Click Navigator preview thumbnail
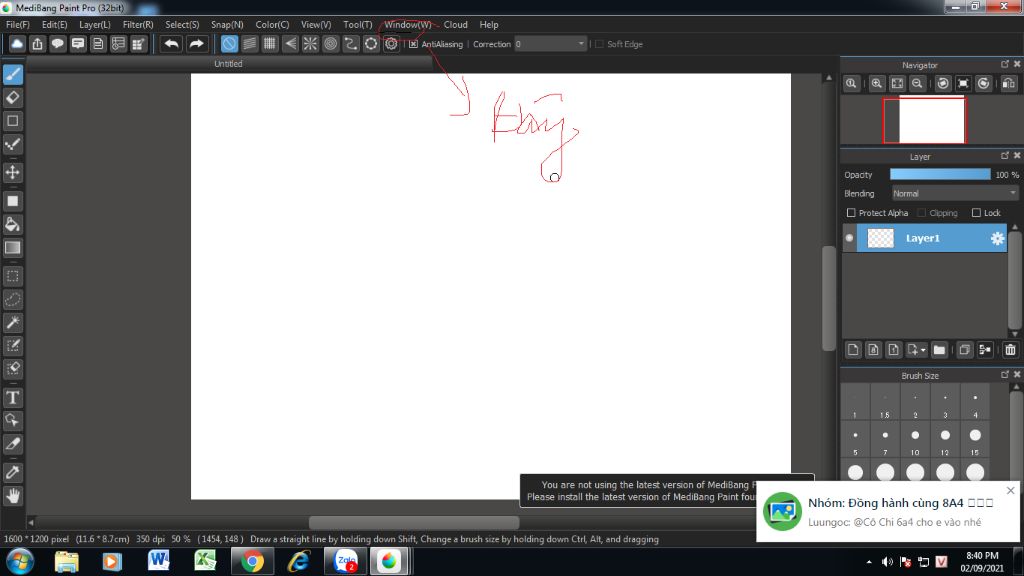1024x576 pixels. click(x=924, y=120)
